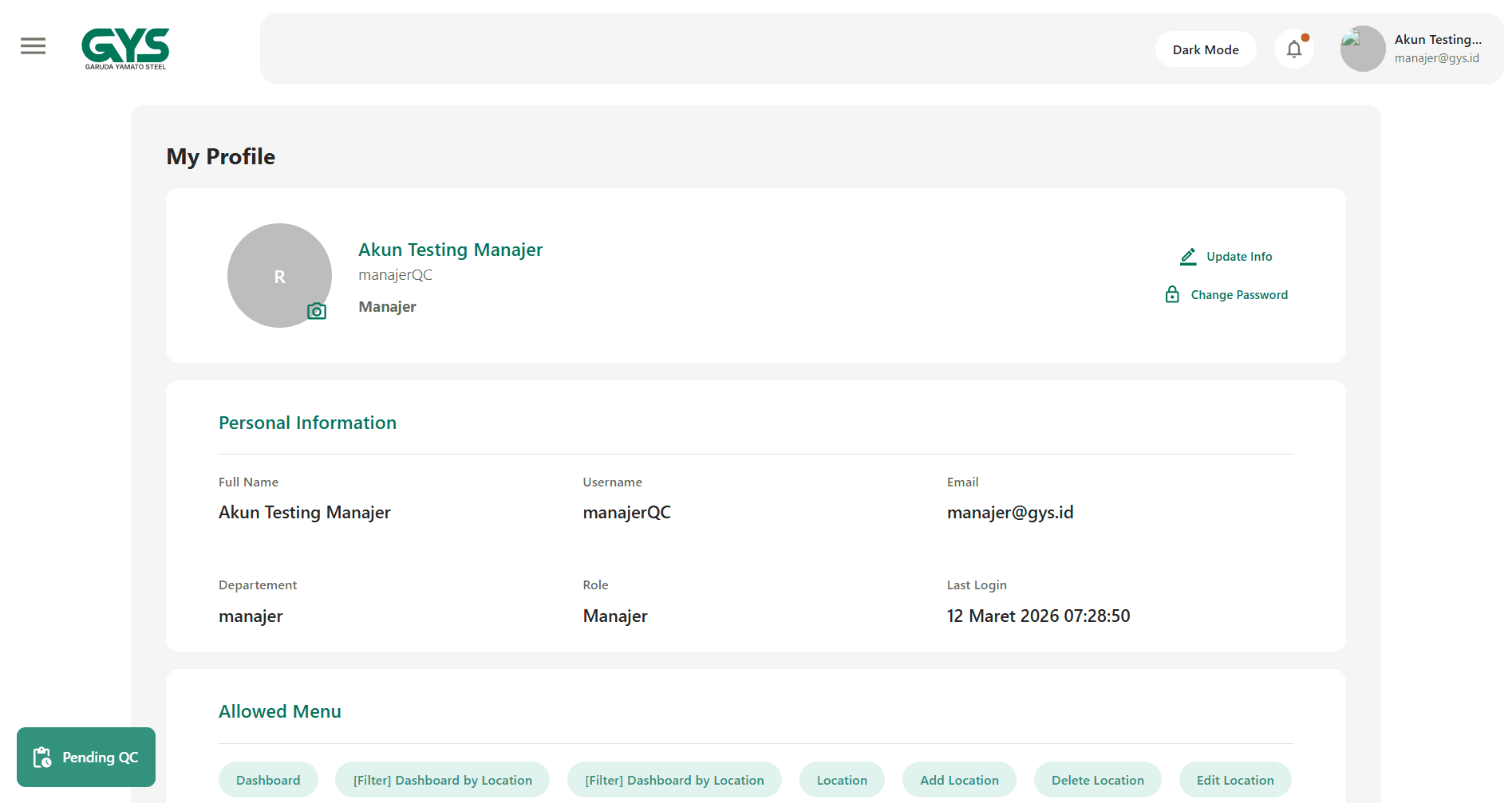Select the Location menu chip
This screenshot has width=1512, height=803.
click(841, 780)
